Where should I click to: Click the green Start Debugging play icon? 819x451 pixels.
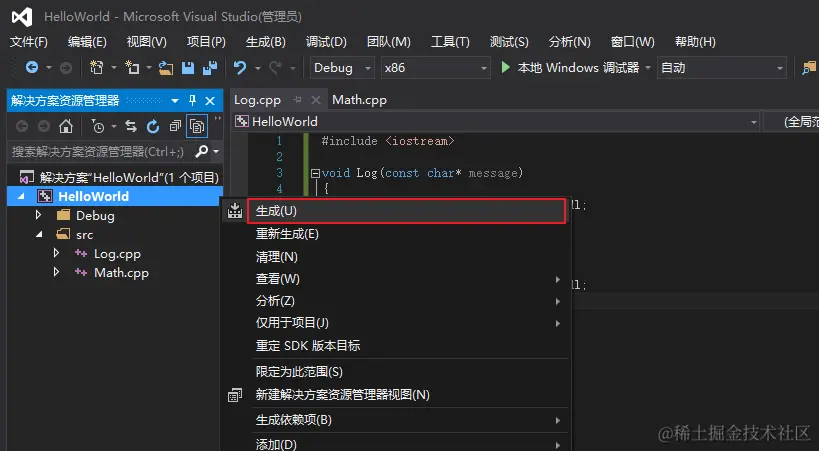505,67
